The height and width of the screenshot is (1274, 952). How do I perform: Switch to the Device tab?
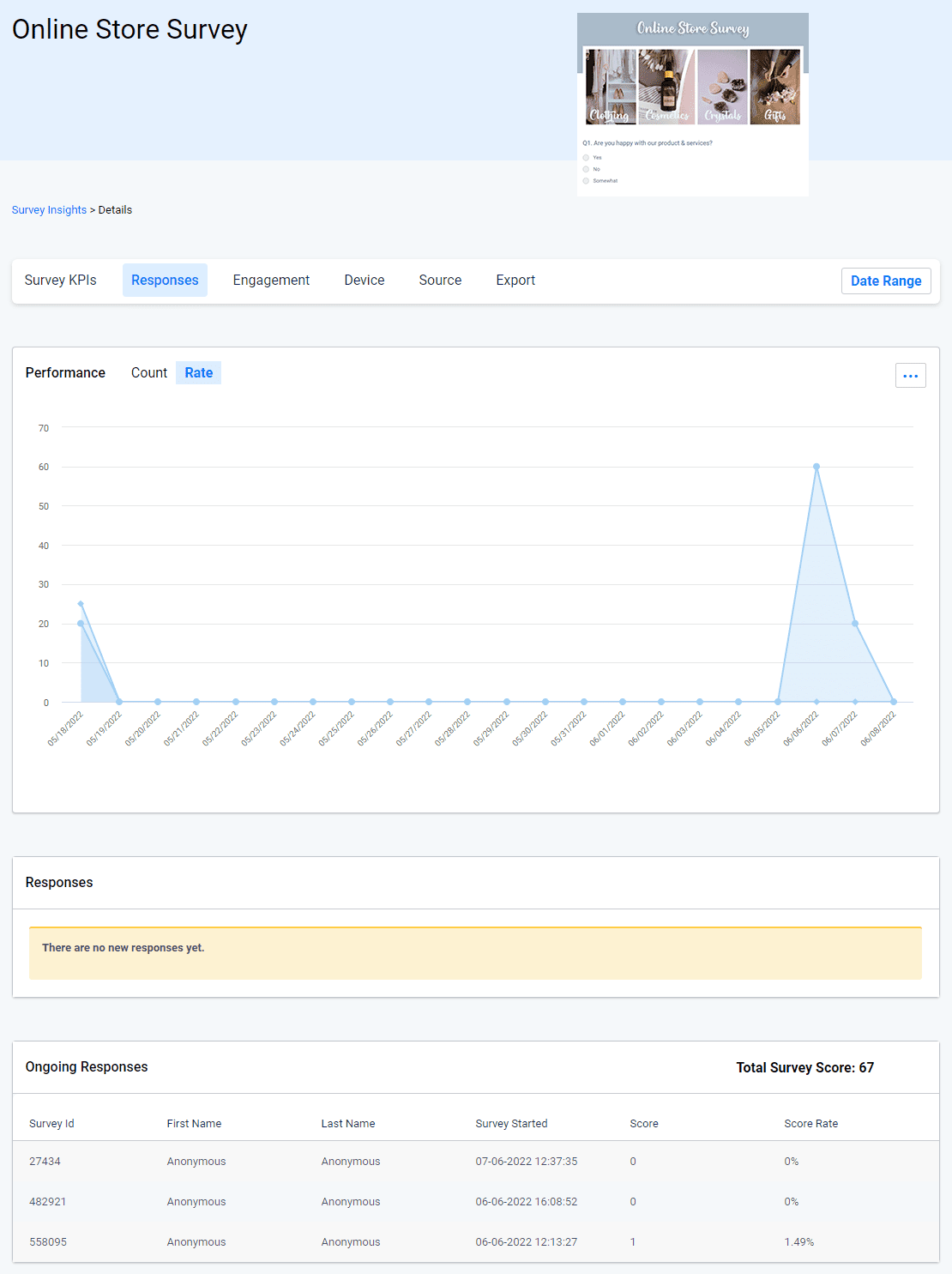click(364, 280)
